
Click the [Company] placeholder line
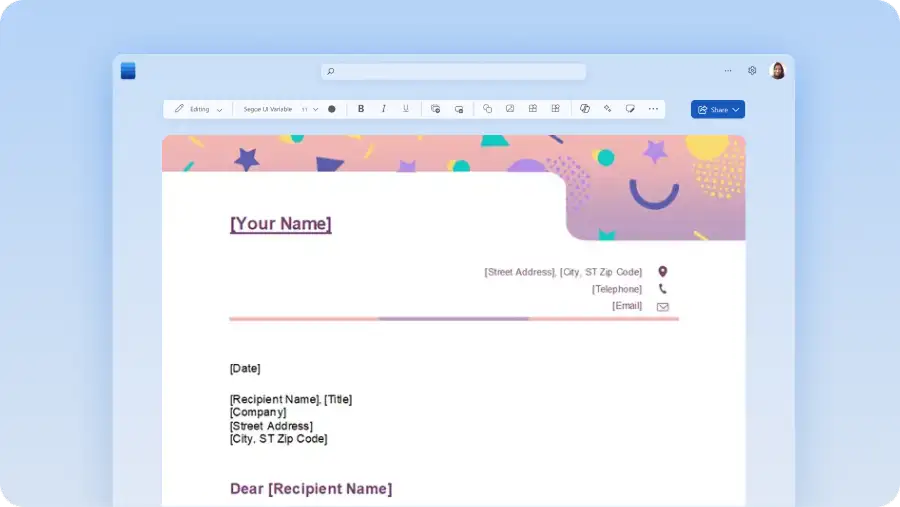pos(258,412)
